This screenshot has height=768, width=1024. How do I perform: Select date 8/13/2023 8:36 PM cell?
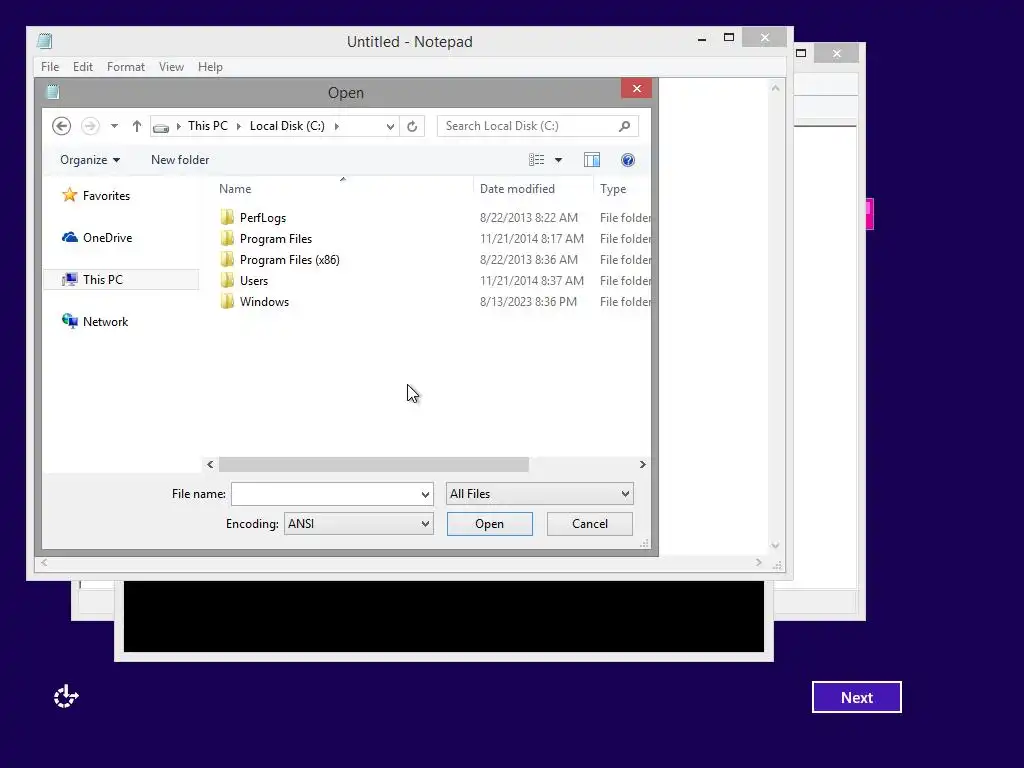click(x=528, y=302)
